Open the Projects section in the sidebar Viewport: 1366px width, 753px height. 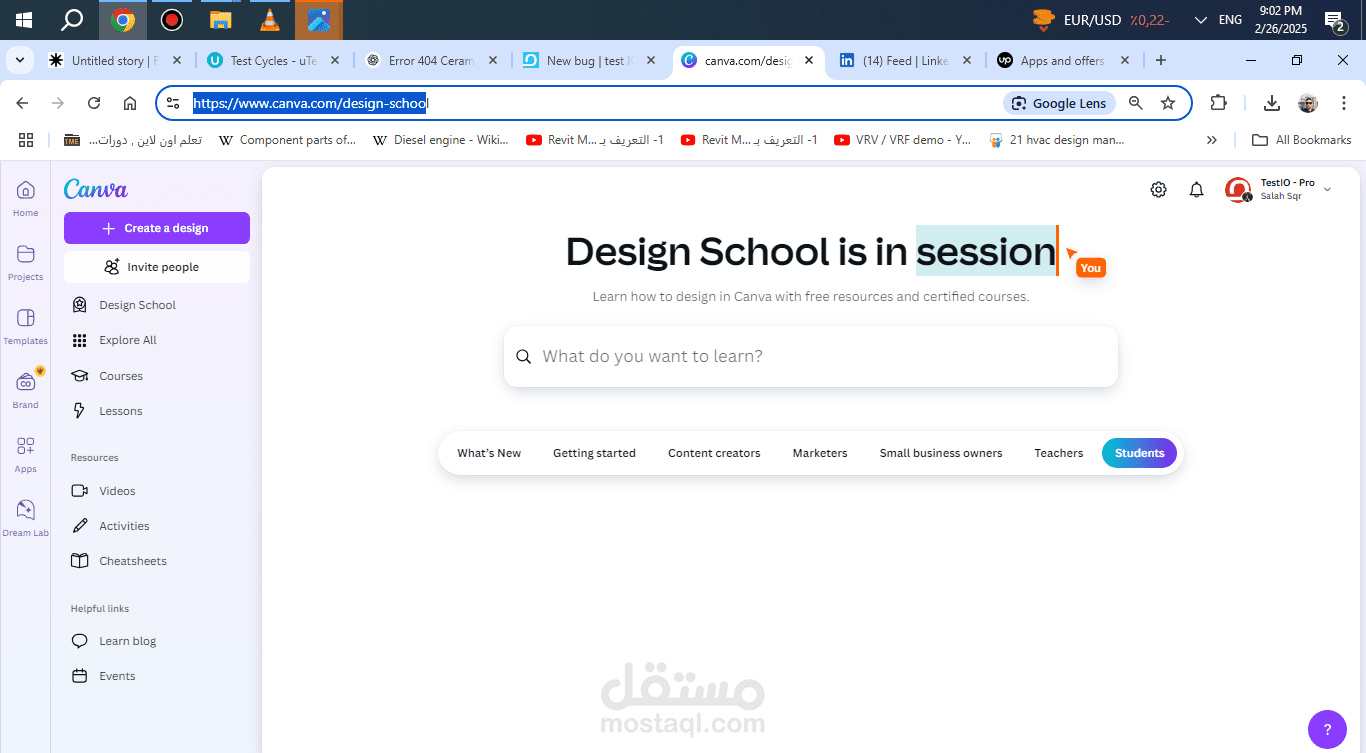coord(26,262)
